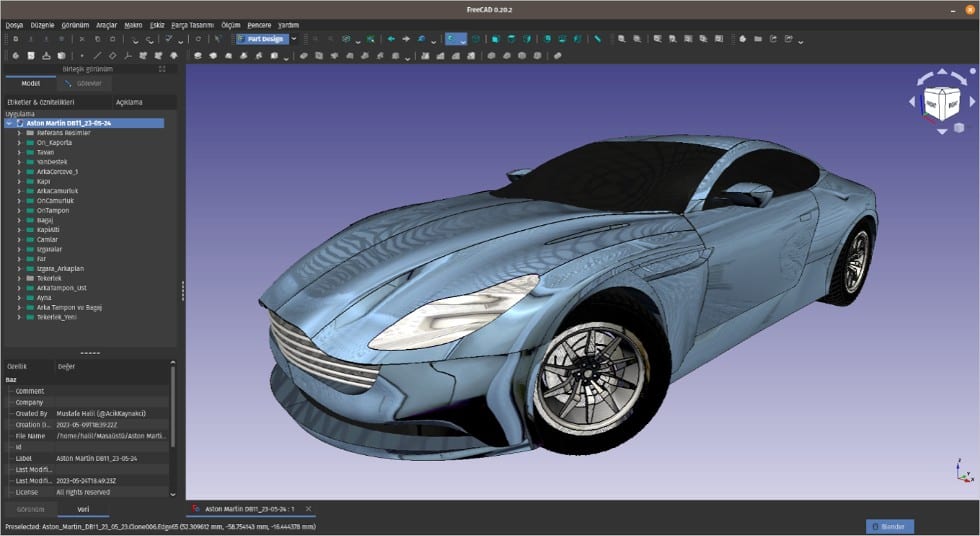Select the Pad tool in the toolbar

click(198, 56)
